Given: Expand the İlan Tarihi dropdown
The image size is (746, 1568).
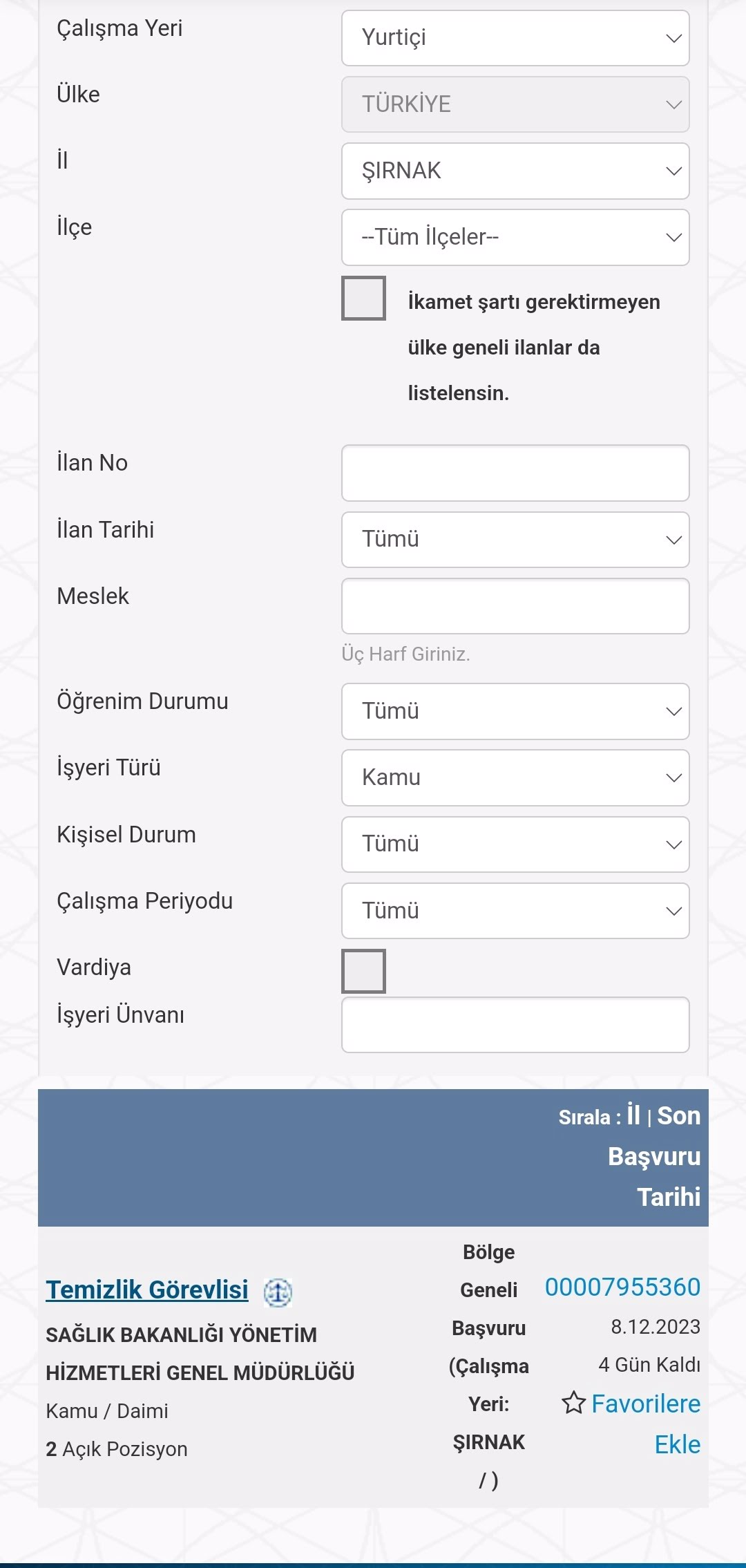Looking at the screenshot, I should 515,539.
